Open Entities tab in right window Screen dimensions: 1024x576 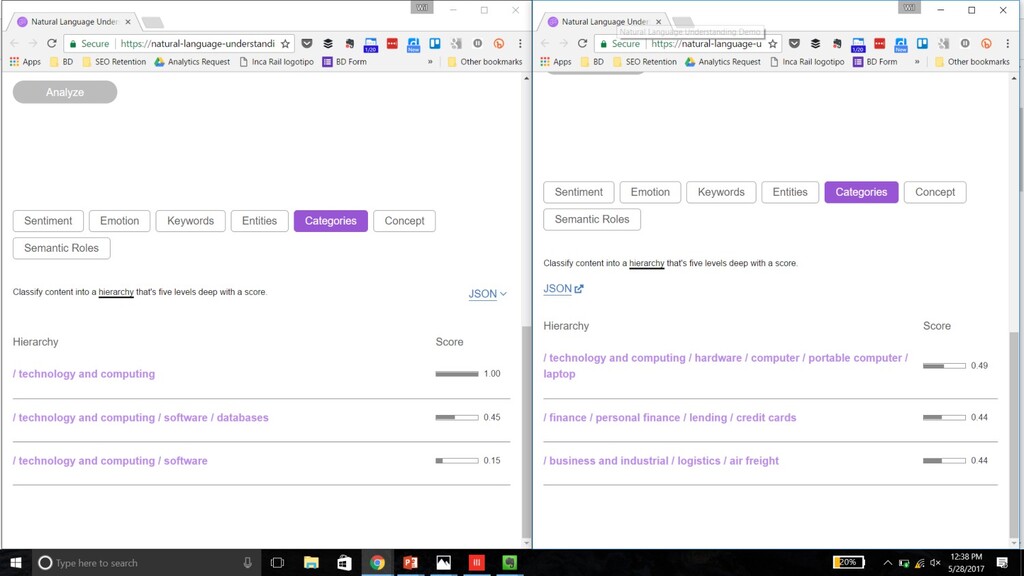click(x=790, y=192)
